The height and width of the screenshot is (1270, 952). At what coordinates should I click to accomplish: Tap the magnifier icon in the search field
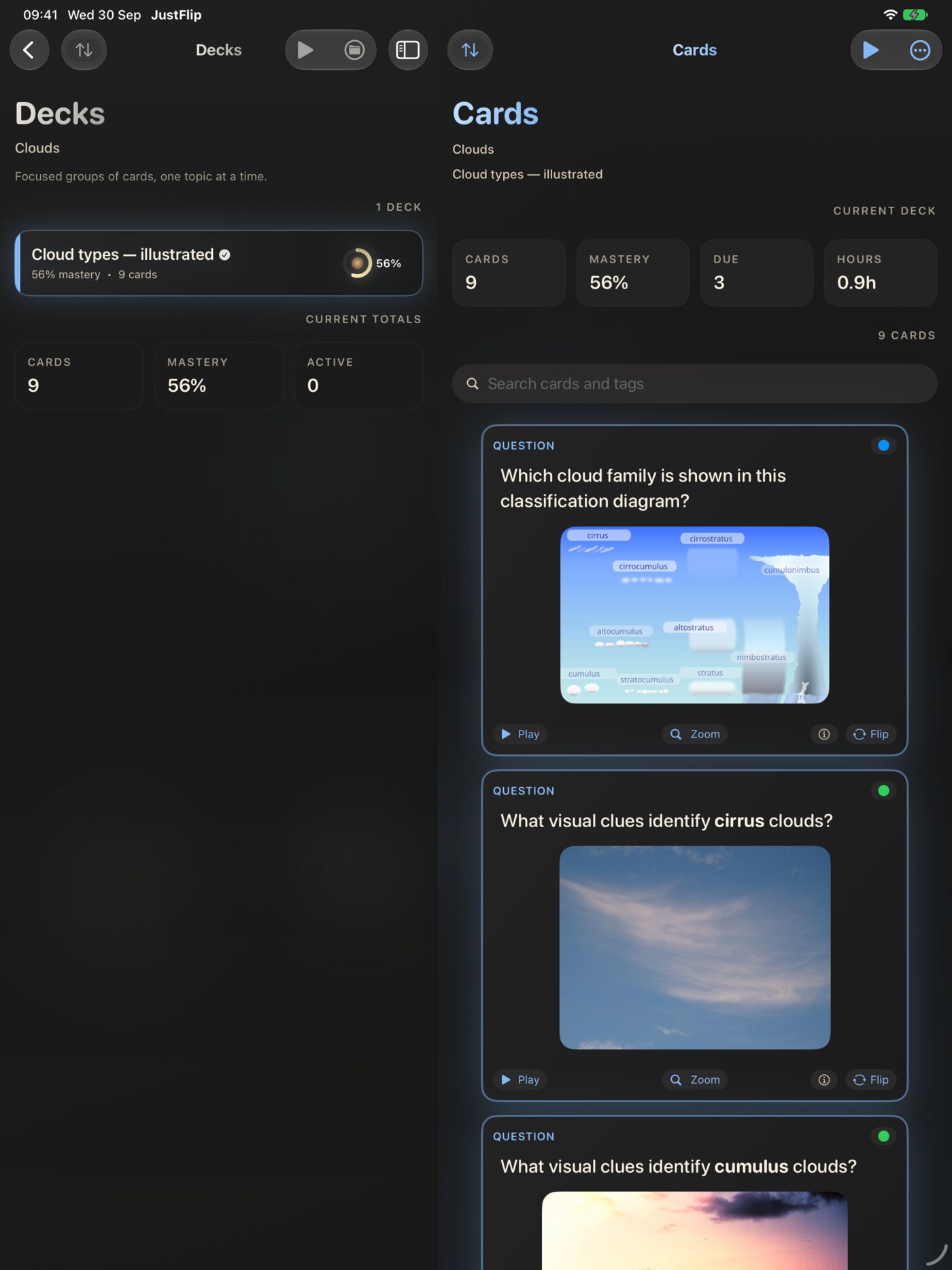point(473,384)
